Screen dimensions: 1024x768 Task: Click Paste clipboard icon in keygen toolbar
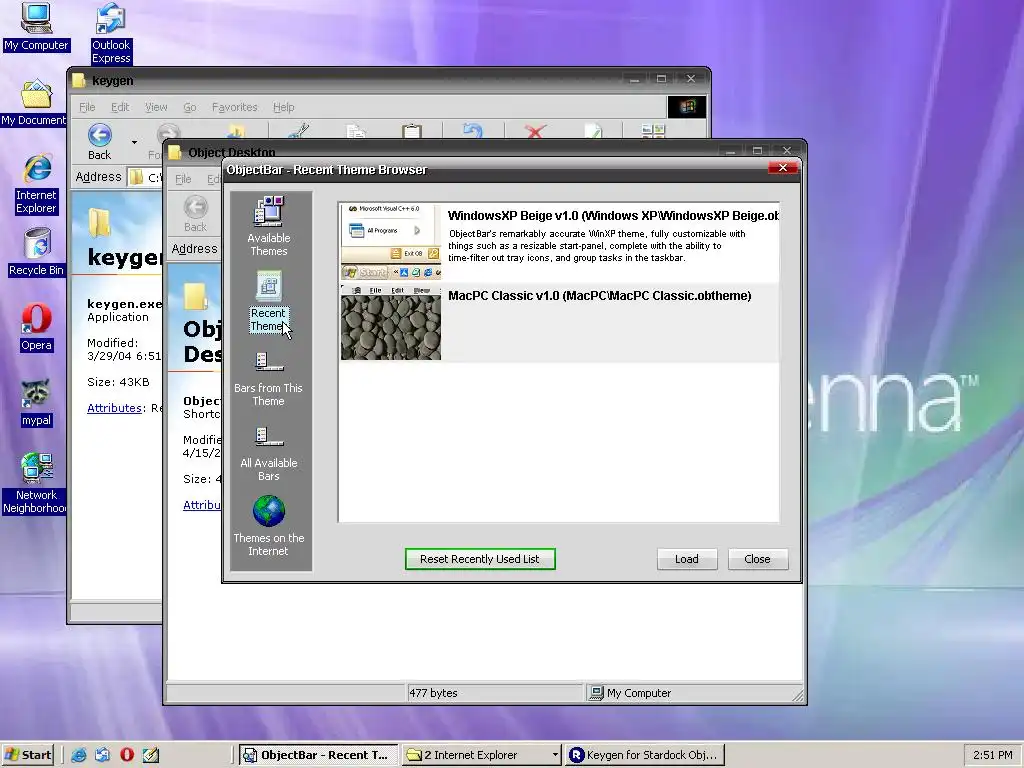pos(411,131)
